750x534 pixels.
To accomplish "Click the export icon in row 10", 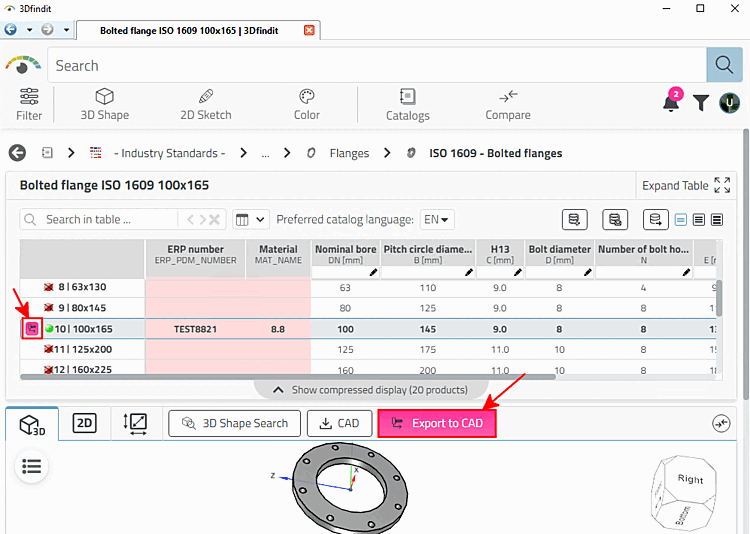I will [x=32, y=329].
